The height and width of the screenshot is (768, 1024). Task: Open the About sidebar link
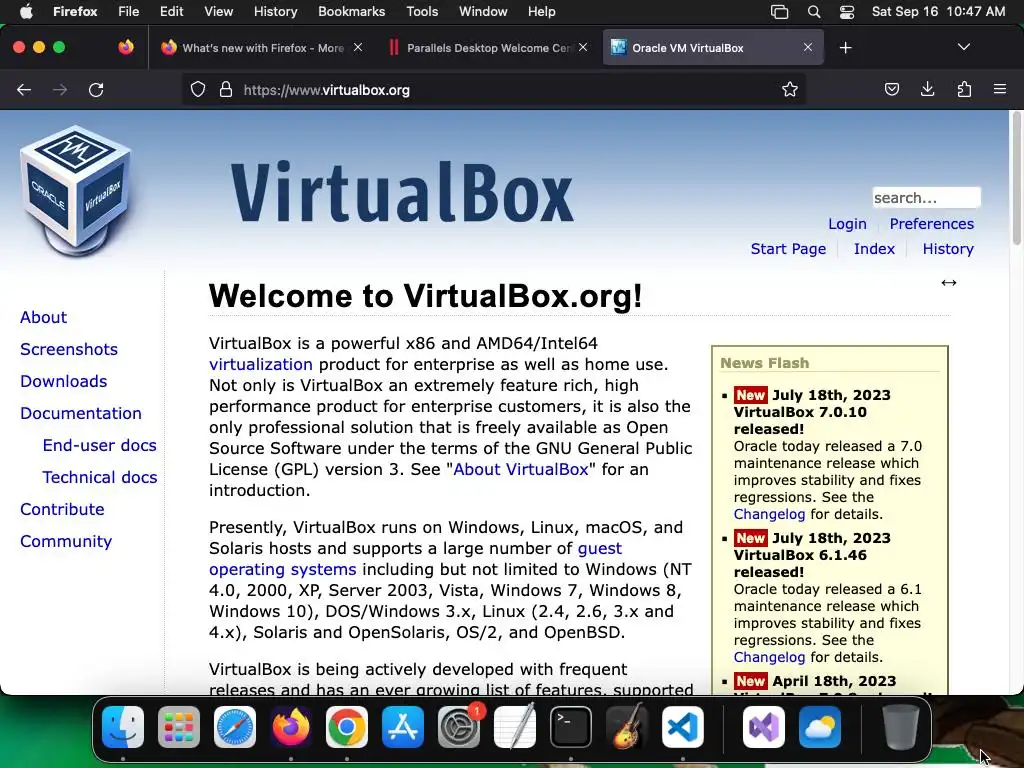coord(43,317)
